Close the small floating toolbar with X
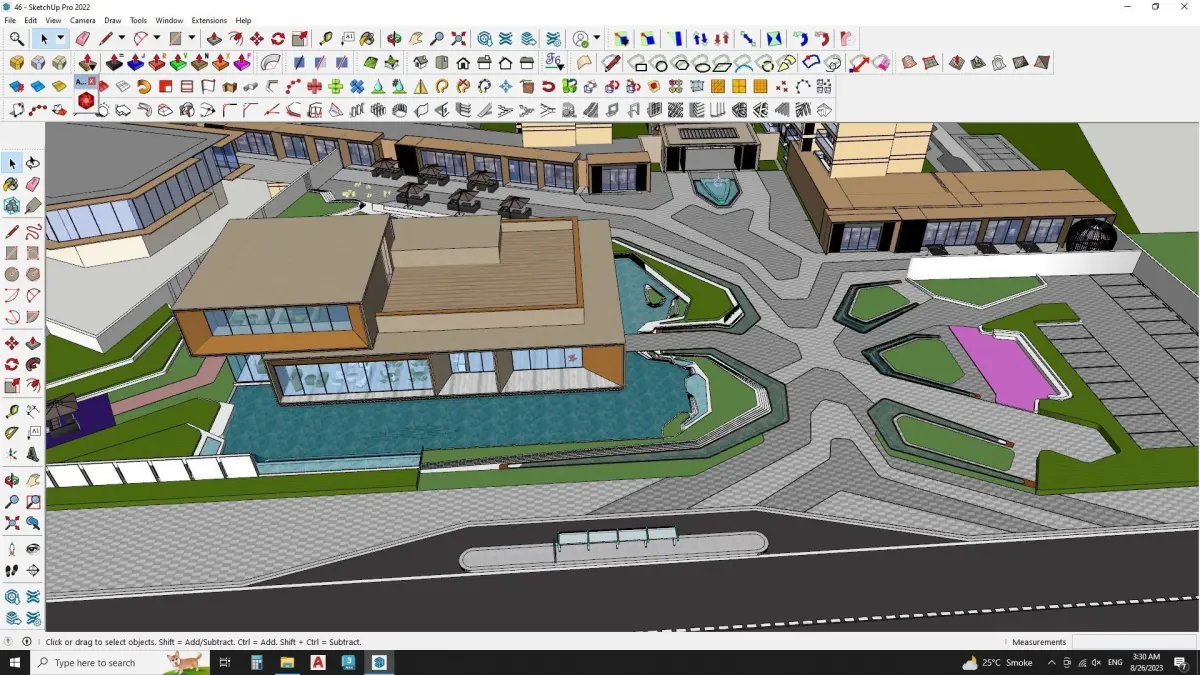This screenshot has width=1200, height=675. (x=93, y=81)
